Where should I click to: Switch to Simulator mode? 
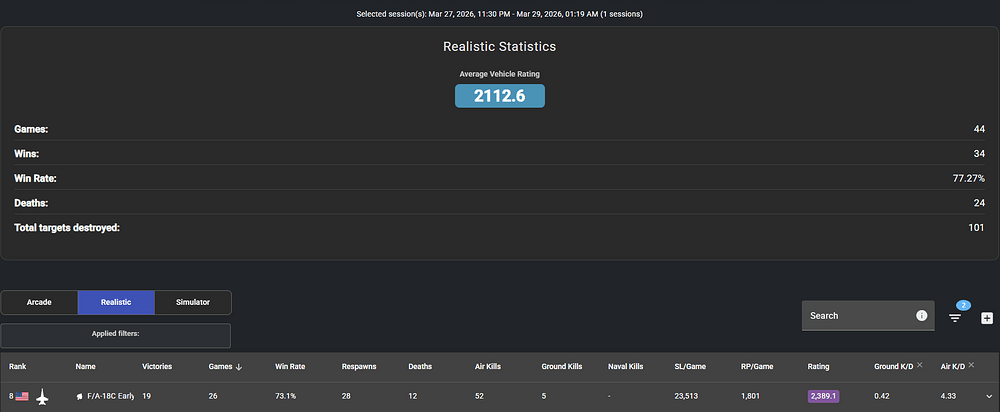click(x=193, y=302)
